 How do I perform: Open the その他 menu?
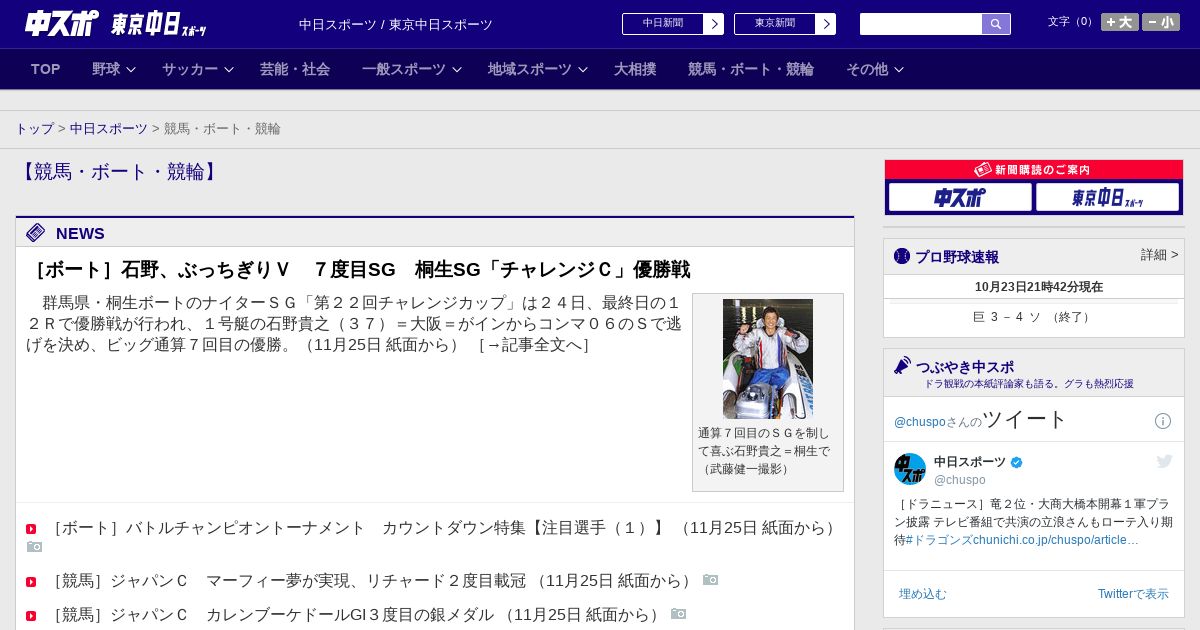[867, 69]
